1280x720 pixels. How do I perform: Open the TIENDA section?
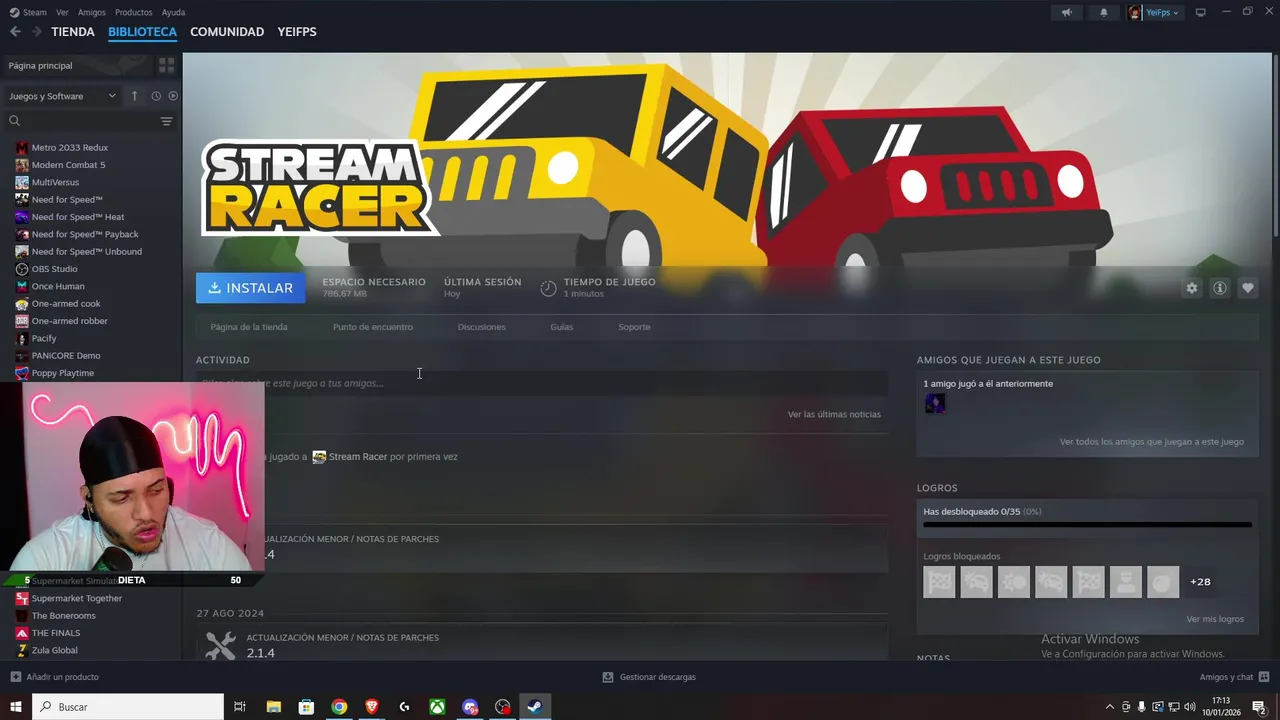73,32
